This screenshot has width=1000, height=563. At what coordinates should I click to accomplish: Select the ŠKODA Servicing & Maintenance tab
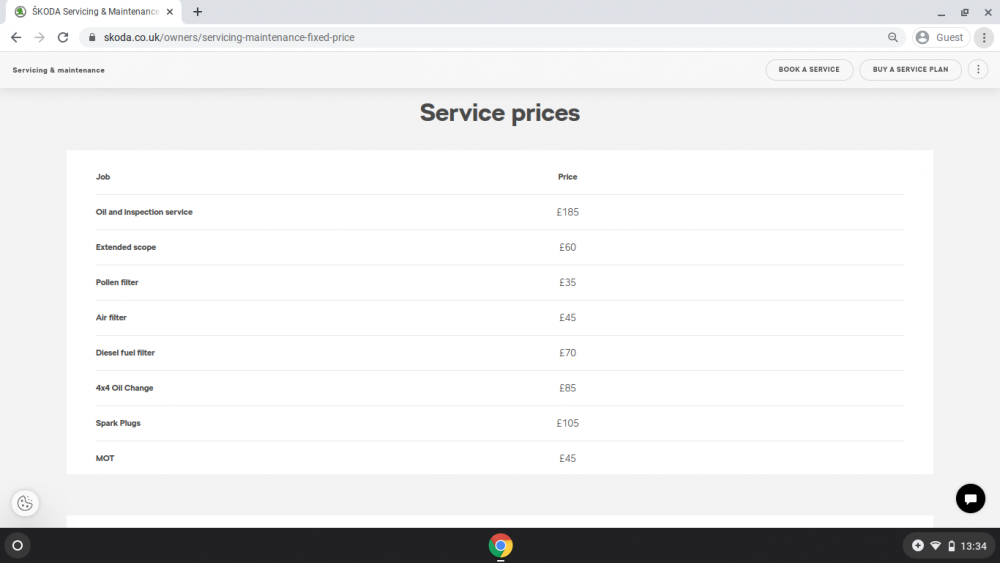pos(94,11)
